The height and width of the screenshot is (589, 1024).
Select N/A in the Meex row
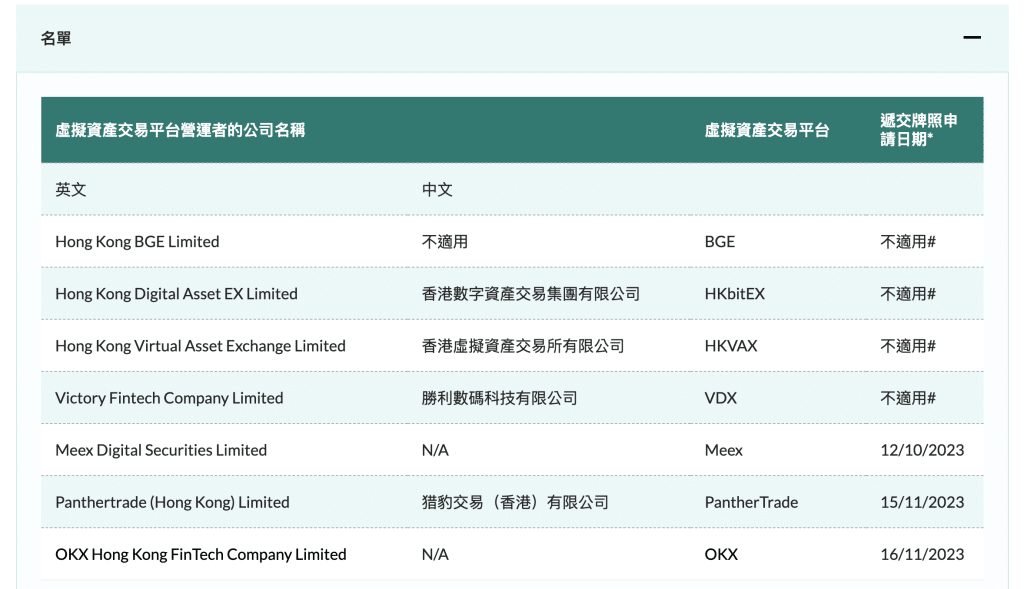click(435, 450)
